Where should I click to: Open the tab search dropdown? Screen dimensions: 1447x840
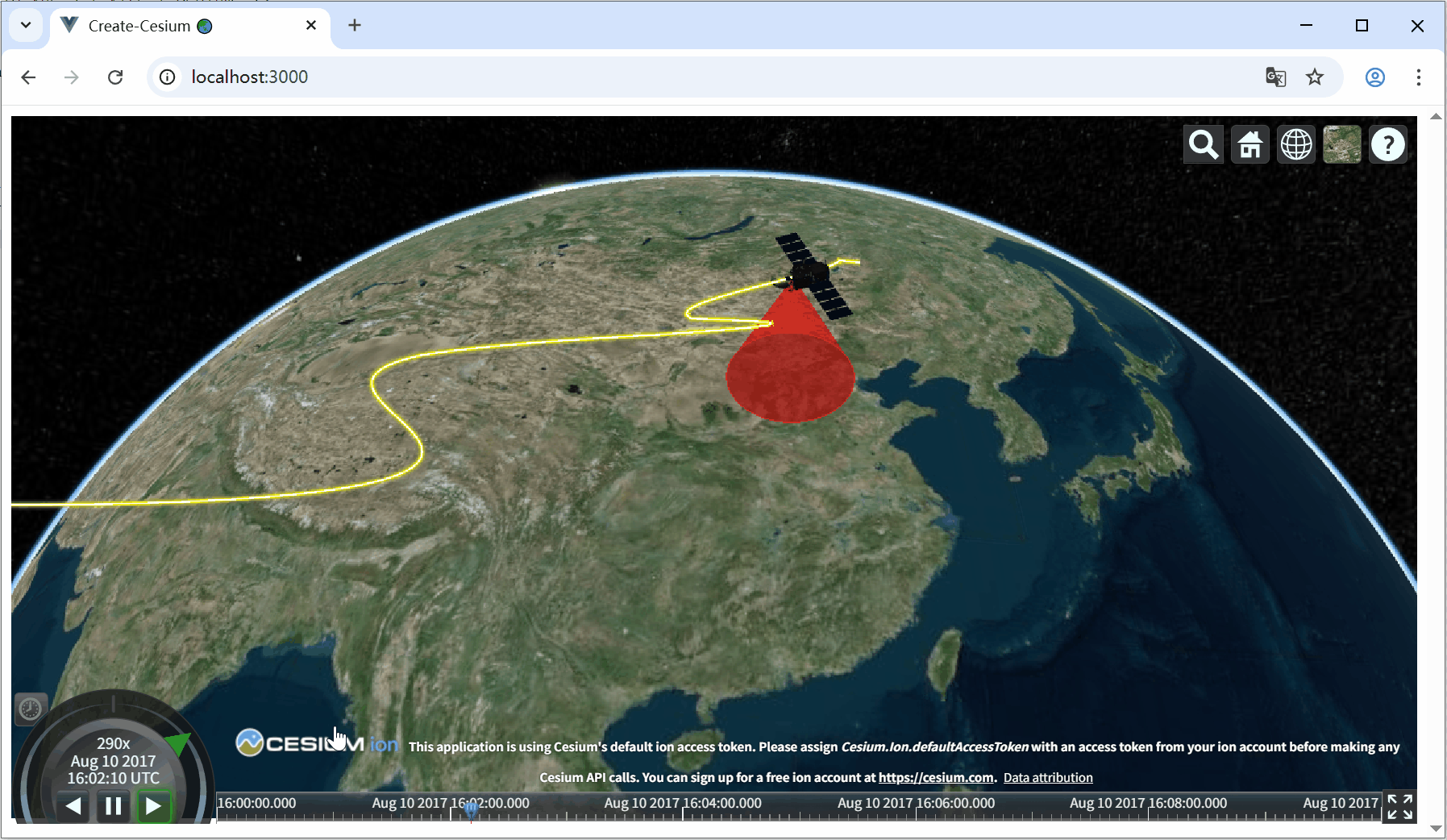26,25
